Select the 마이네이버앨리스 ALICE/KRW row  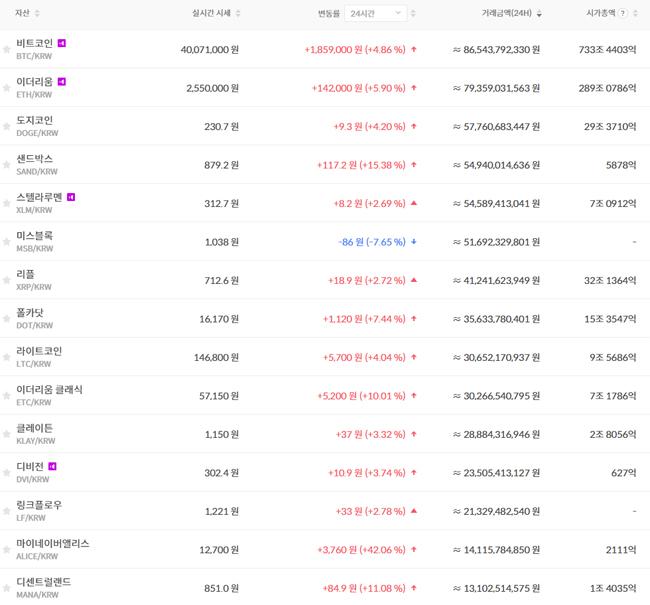(53, 549)
